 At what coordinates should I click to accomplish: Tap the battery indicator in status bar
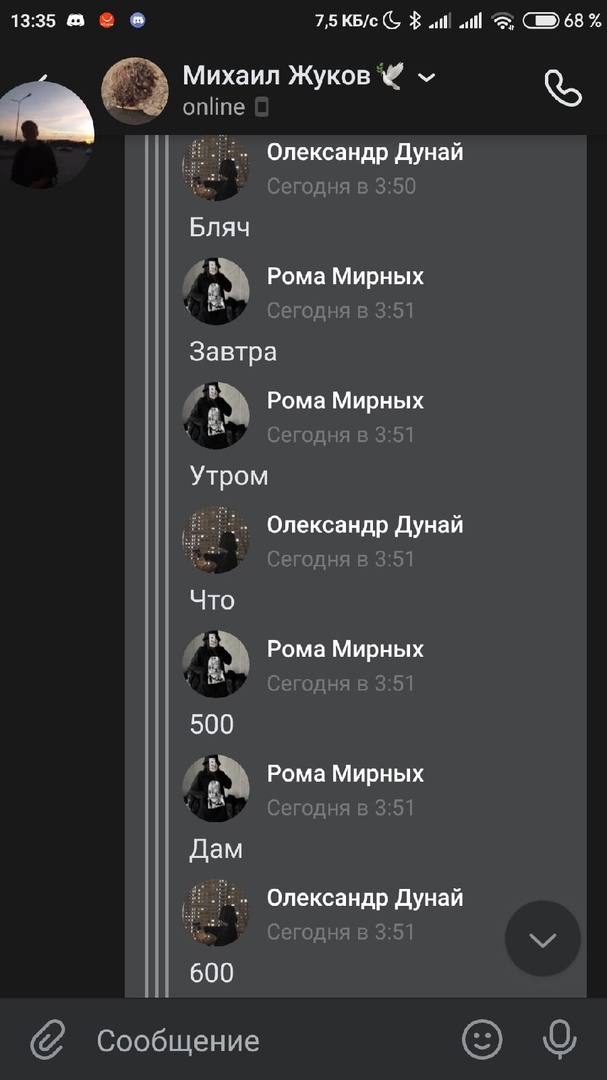pyautogui.click(x=540, y=20)
